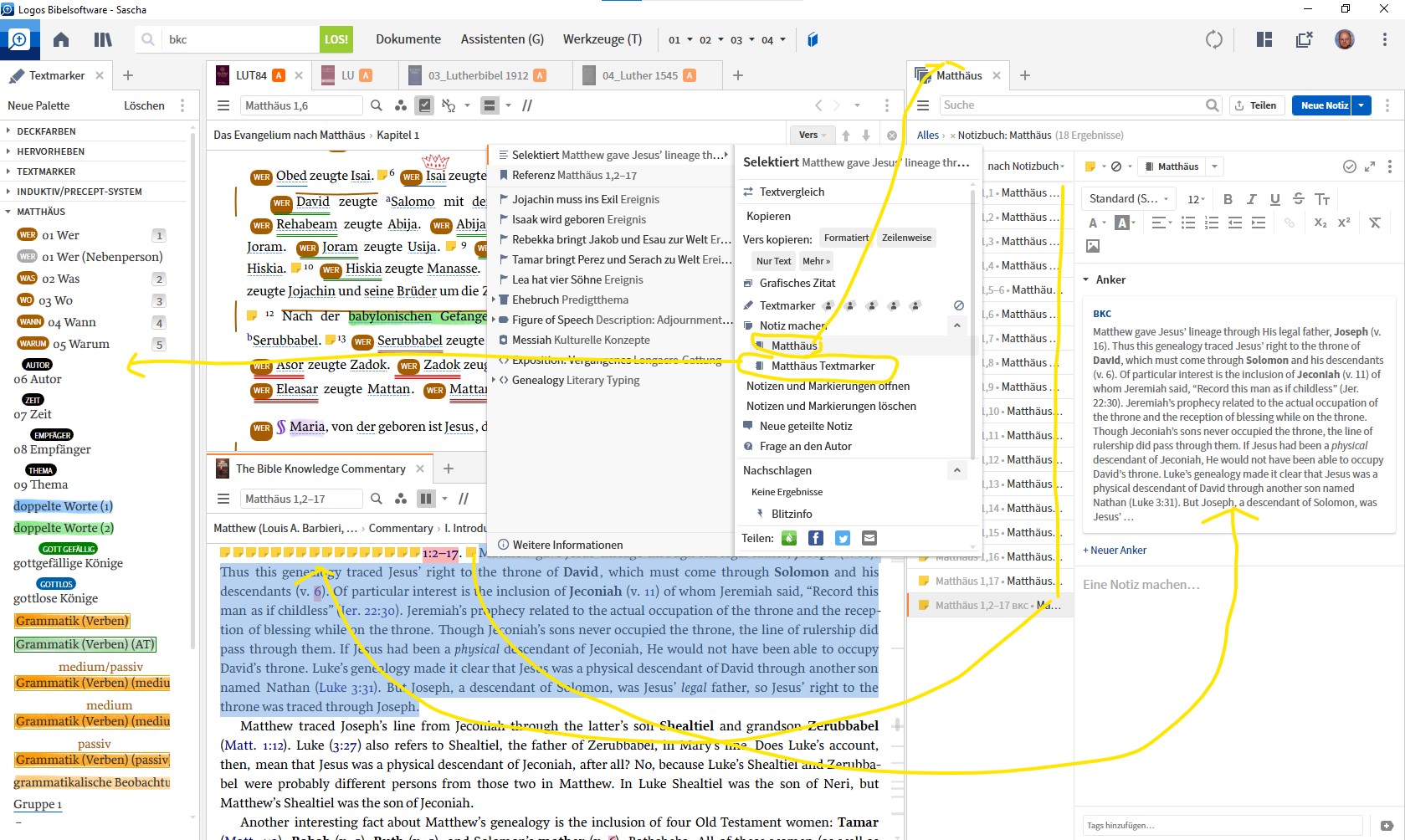Collapse the Anker section
Screen dimensions: 1405x840
pyautogui.click(x=1086, y=279)
